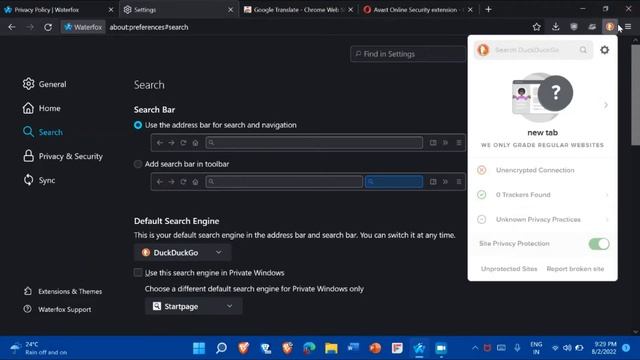Click Unprotected Sites link

(509, 269)
